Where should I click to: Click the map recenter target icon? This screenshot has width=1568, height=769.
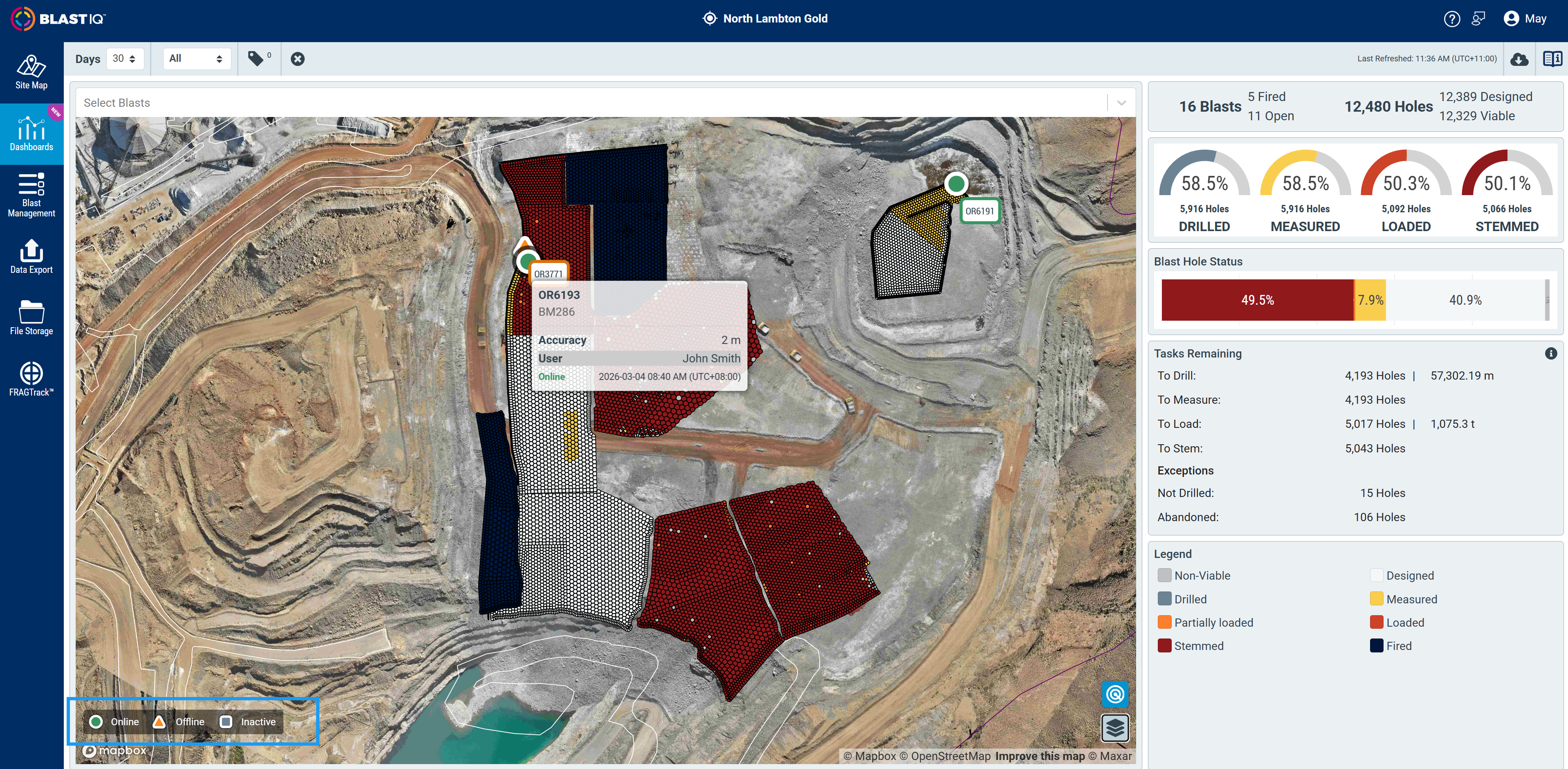[x=1115, y=694]
